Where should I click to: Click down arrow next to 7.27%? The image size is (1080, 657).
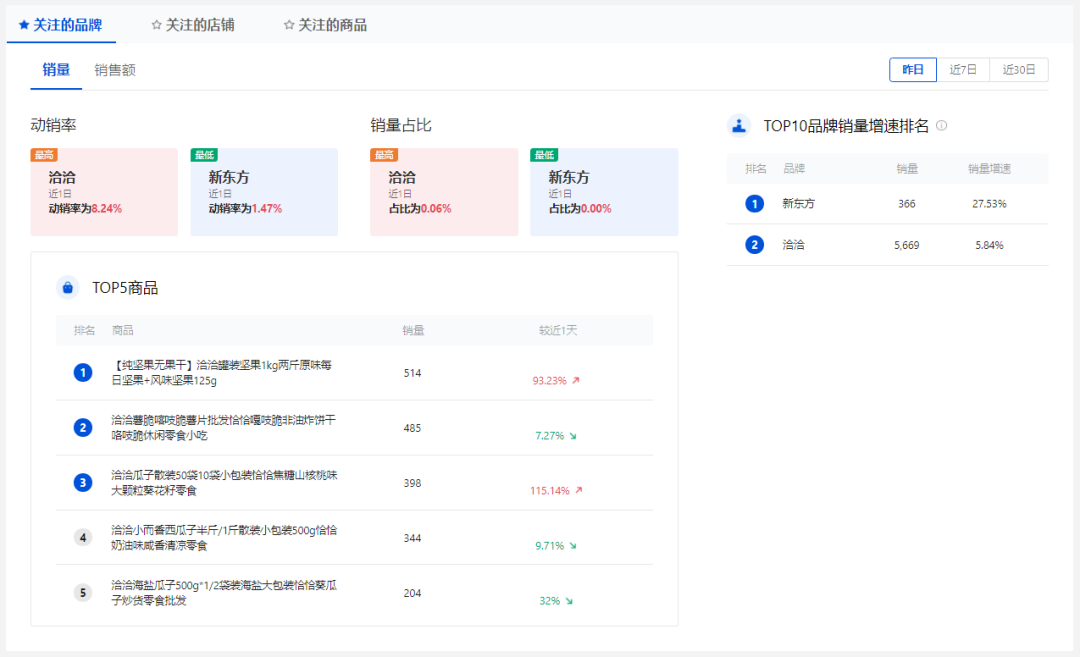click(x=572, y=436)
